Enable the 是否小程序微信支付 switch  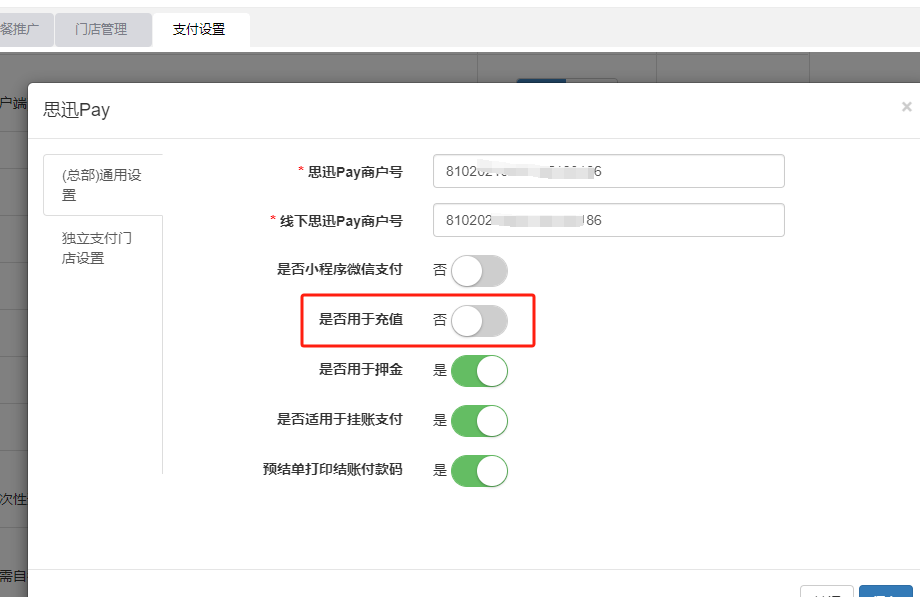[x=479, y=271]
